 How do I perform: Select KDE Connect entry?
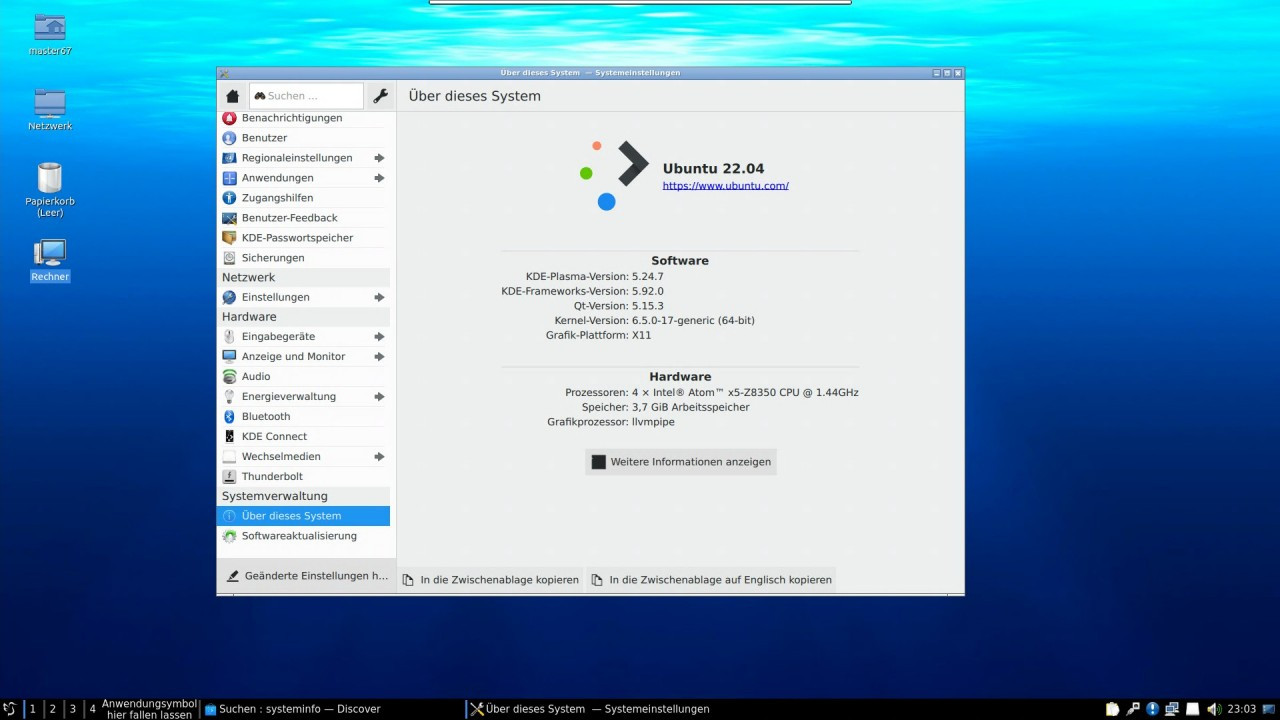303,437
